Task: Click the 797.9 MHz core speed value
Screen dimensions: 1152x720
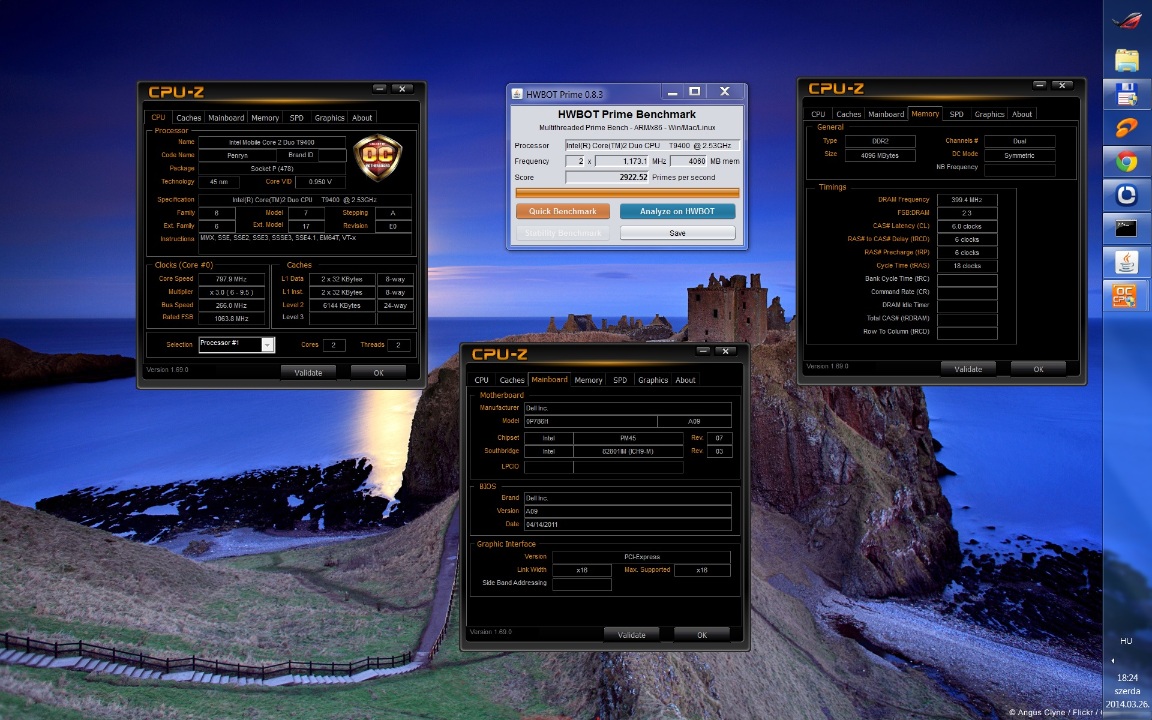Action: click(231, 279)
